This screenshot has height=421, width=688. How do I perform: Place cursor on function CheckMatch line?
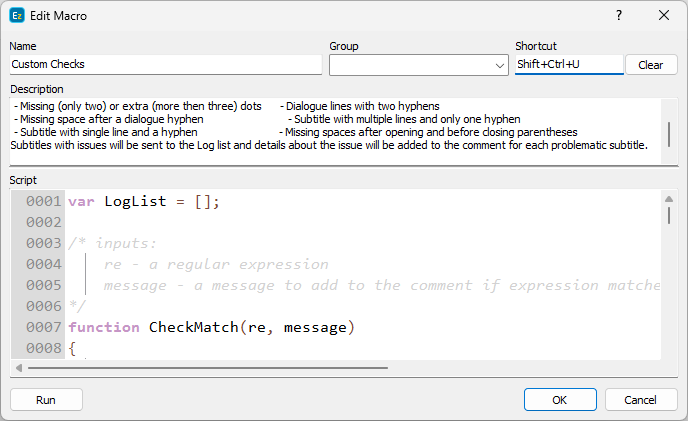coord(212,327)
